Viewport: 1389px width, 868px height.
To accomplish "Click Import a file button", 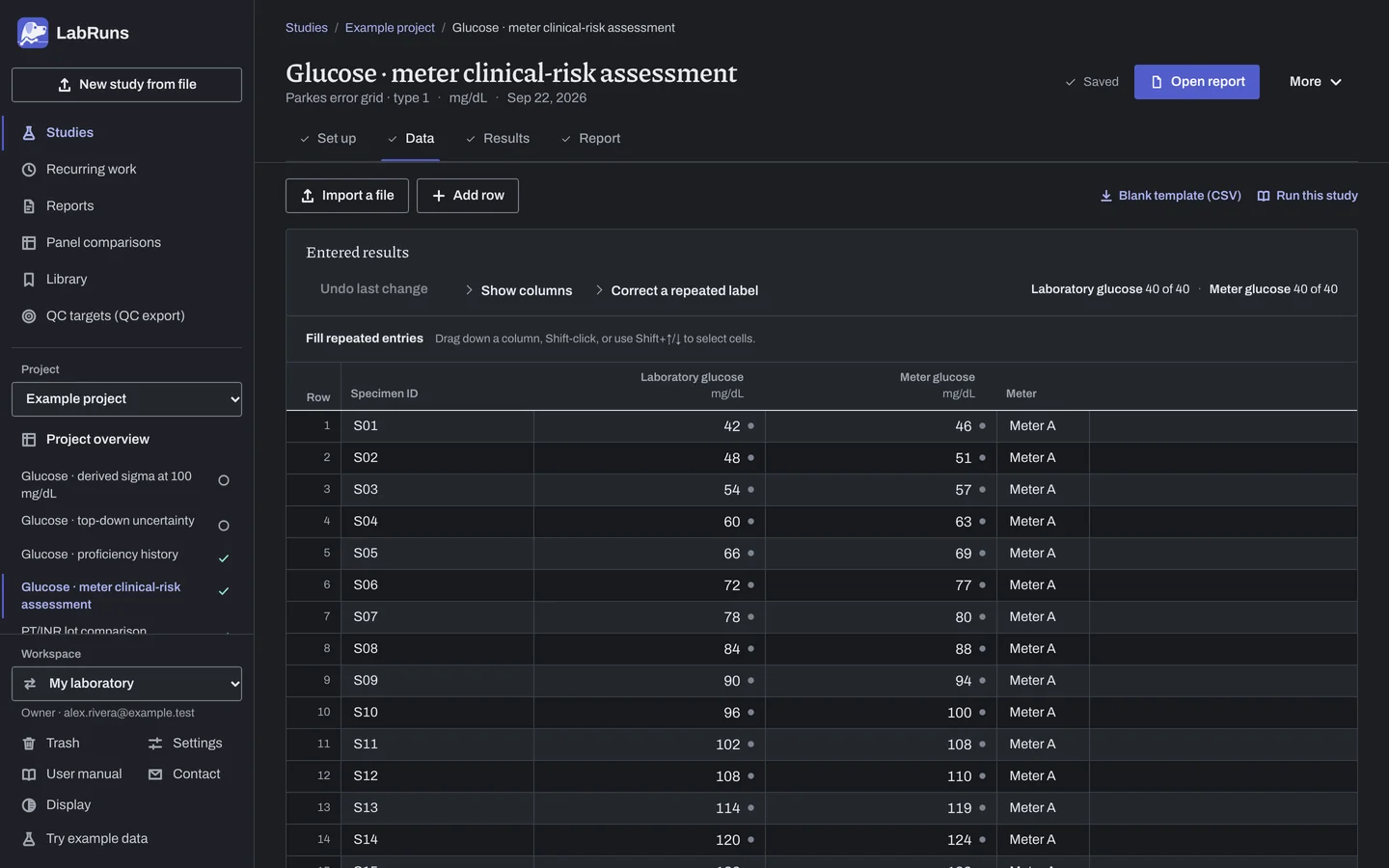I will (347, 196).
